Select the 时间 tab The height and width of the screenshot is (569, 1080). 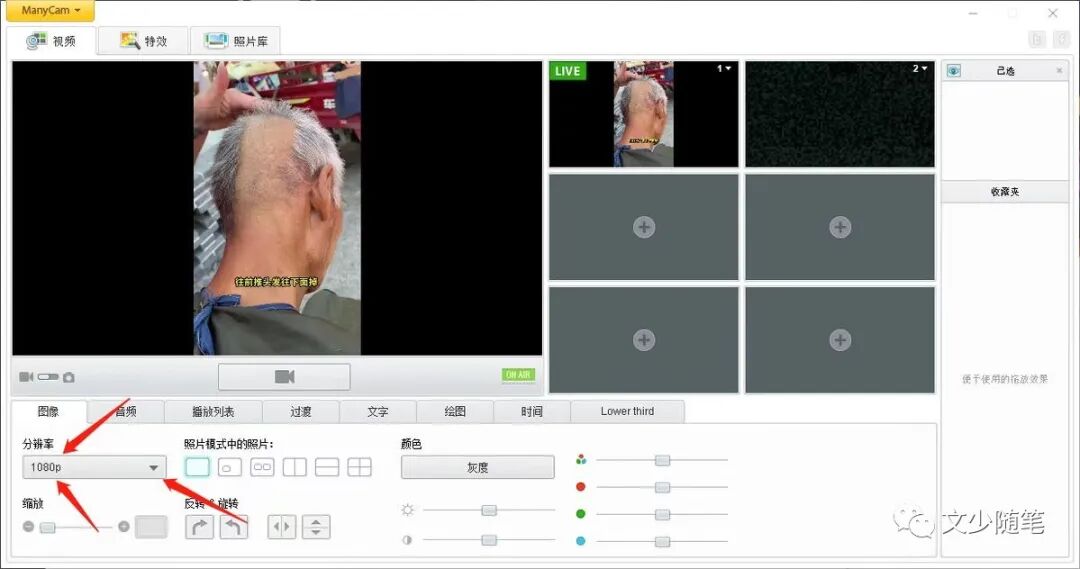[532, 411]
